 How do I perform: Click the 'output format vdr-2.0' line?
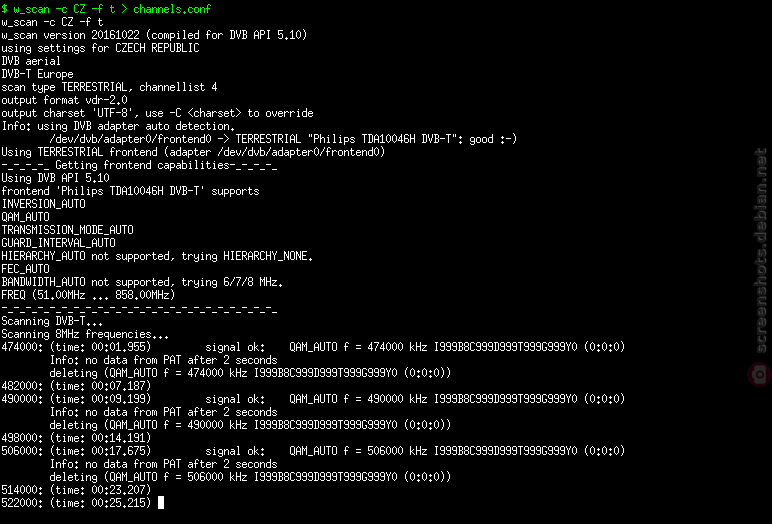(64, 100)
